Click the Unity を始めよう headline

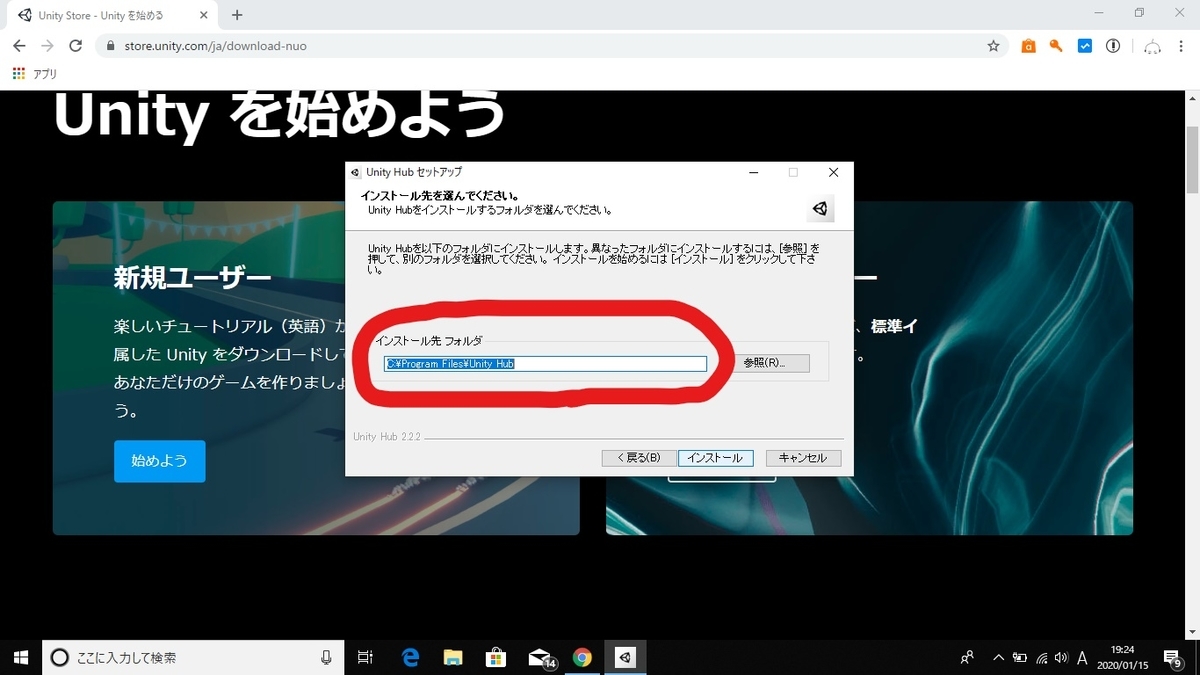point(279,113)
